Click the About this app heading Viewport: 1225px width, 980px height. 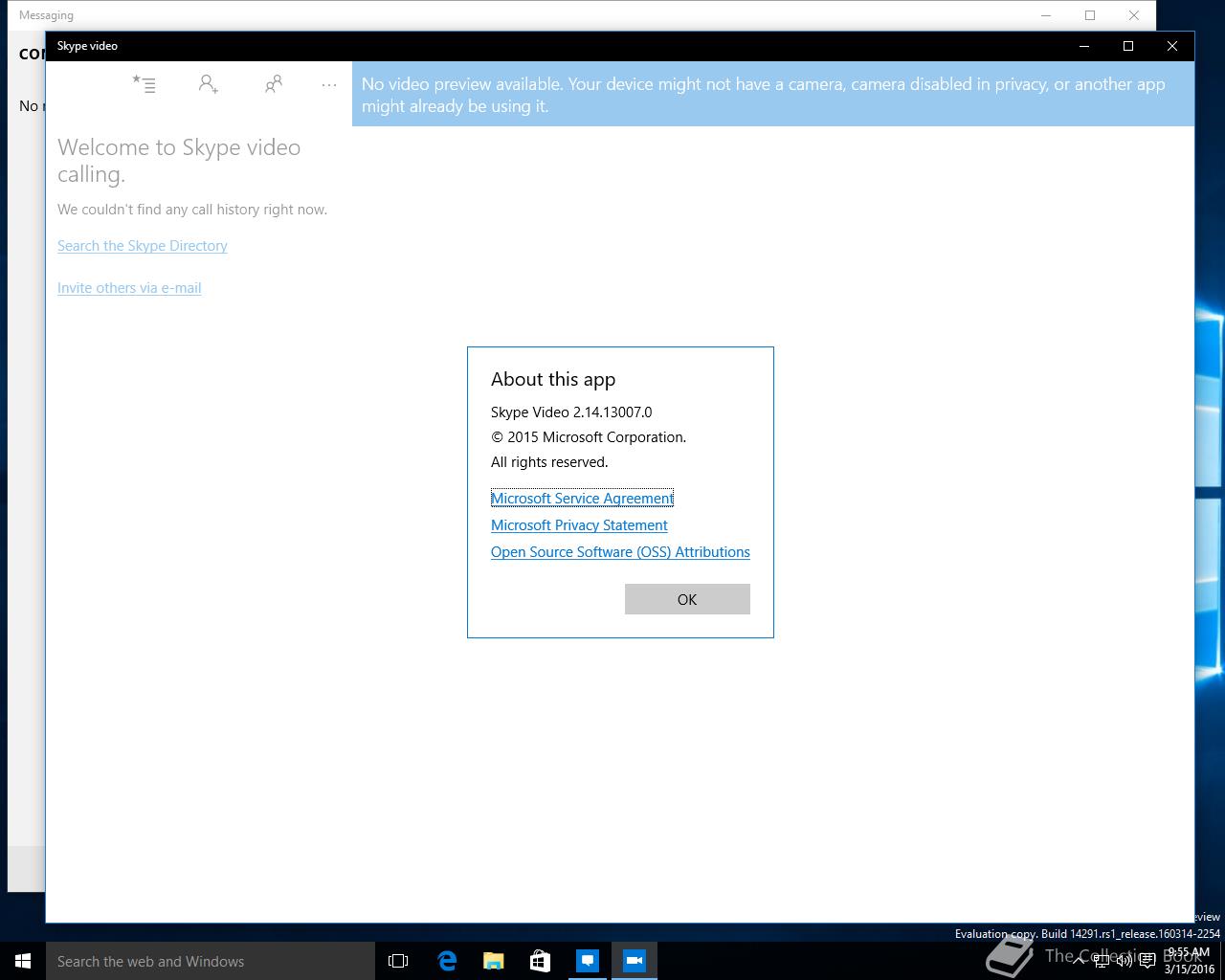pyautogui.click(x=553, y=379)
